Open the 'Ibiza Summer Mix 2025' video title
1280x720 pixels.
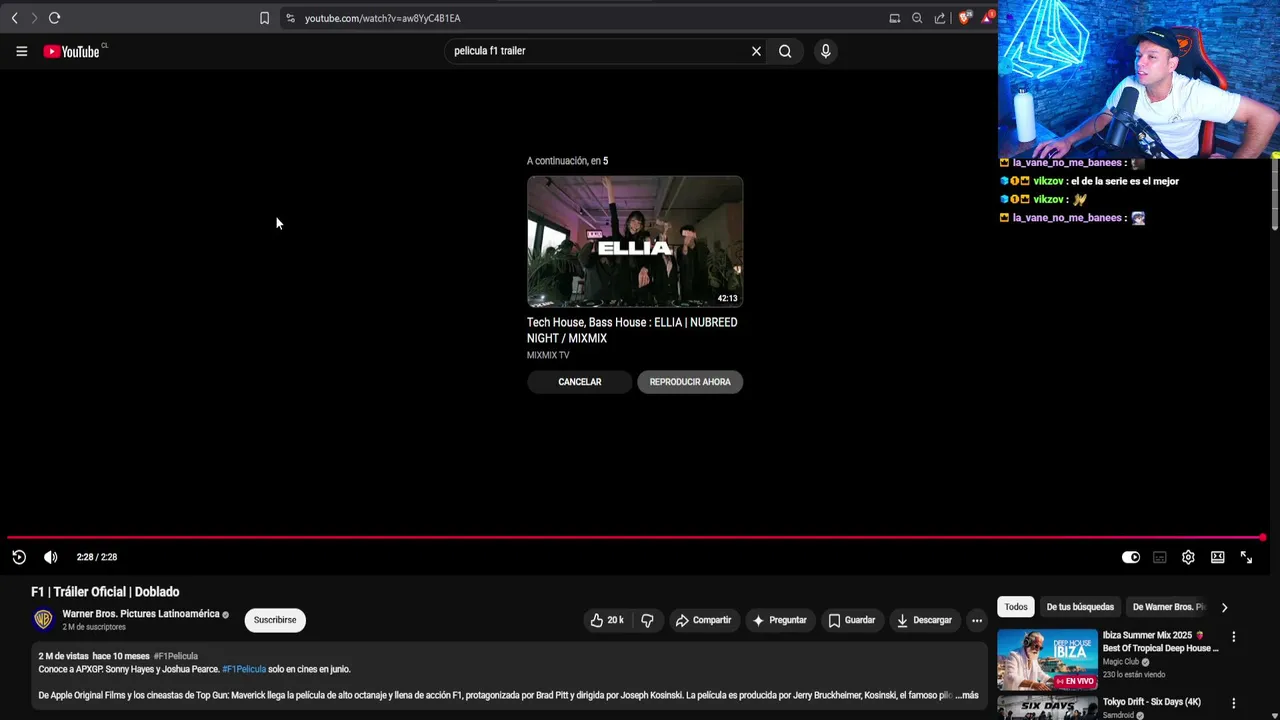tap(1161, 642)
